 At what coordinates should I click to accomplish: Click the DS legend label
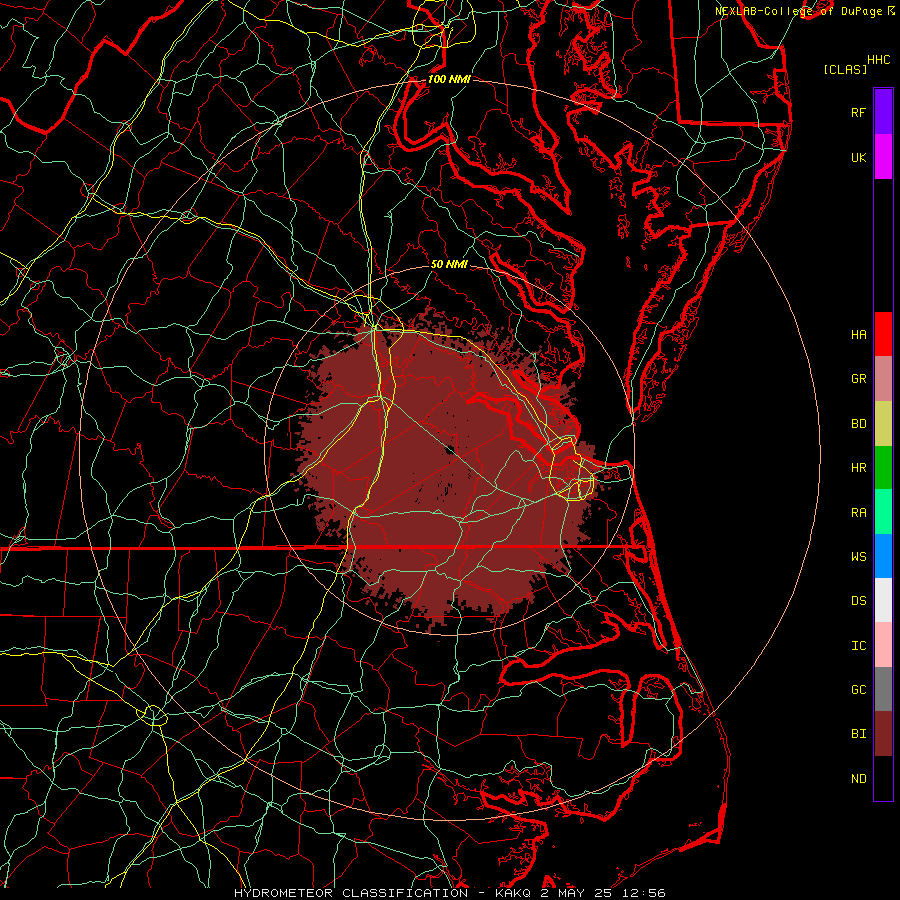pos(858,601)
